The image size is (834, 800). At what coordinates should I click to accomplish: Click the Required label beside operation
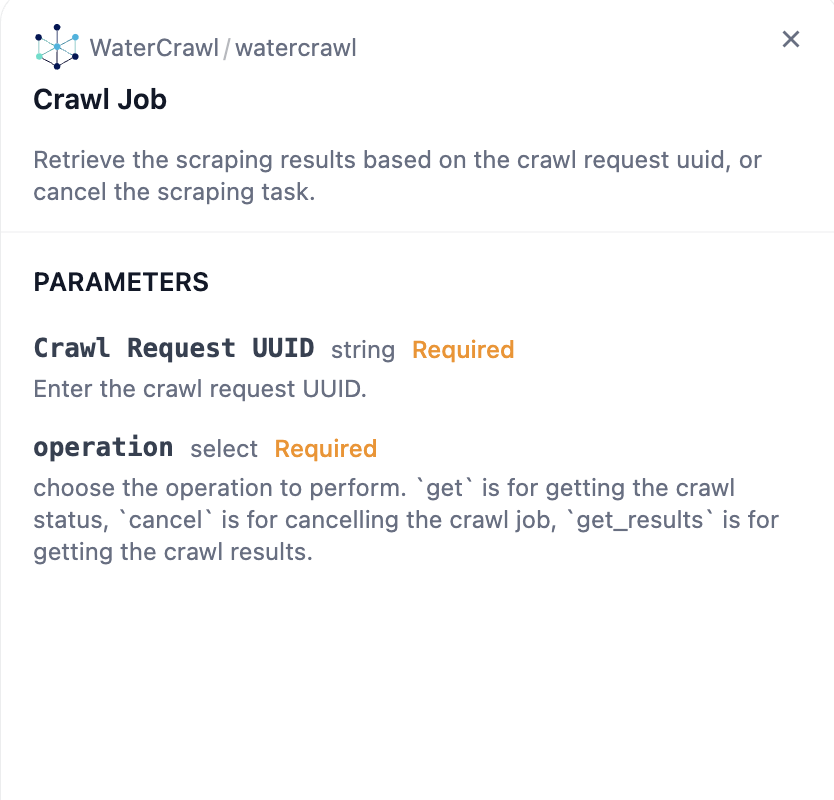[326, 449]
